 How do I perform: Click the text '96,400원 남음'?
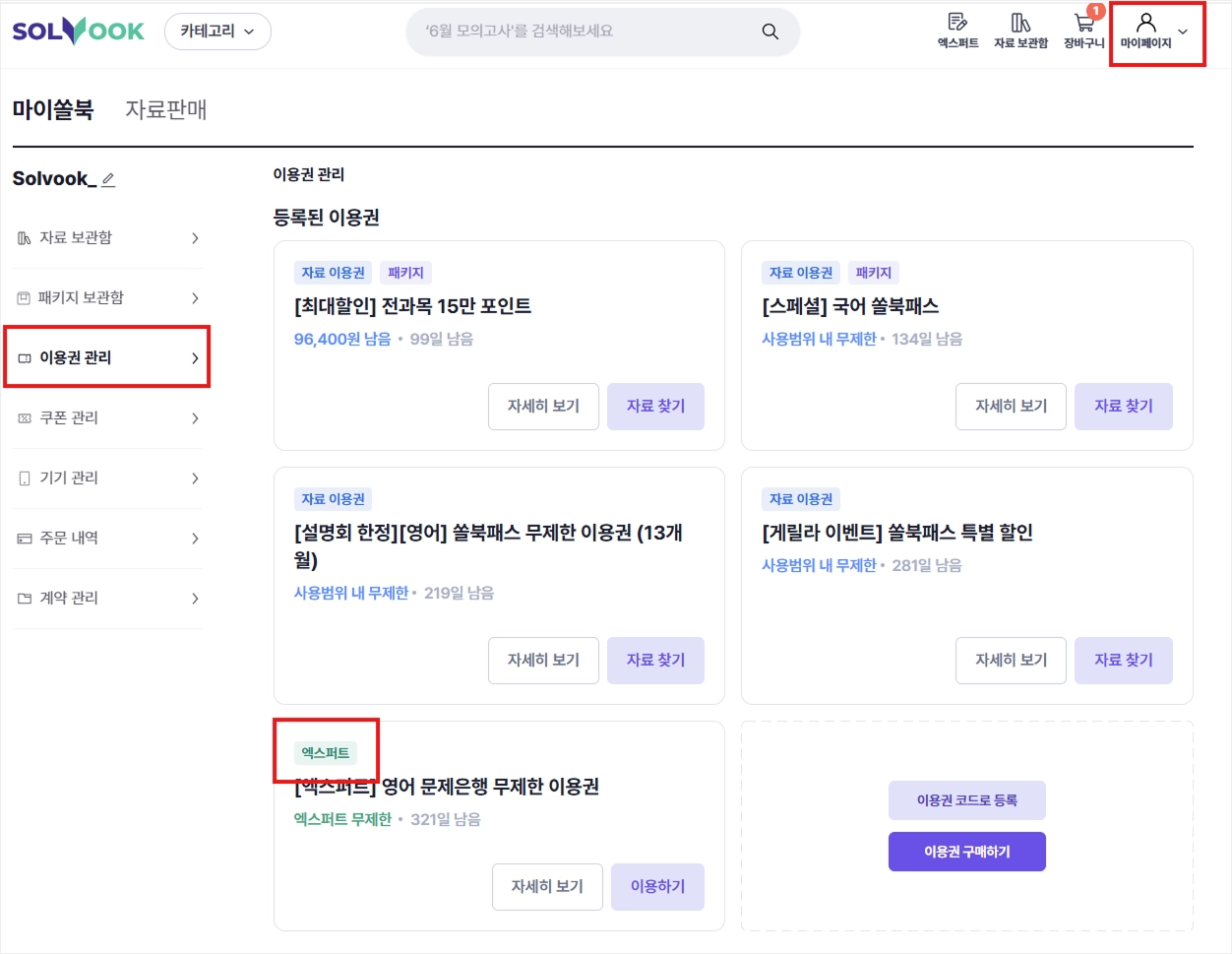click(342, 339)
